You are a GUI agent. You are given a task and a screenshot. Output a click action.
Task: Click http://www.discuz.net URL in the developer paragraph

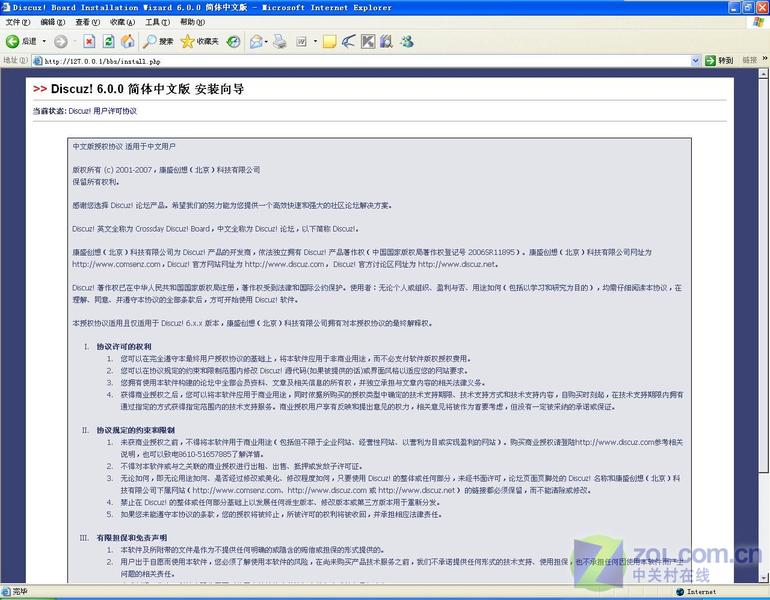click(x=457, y=264)
